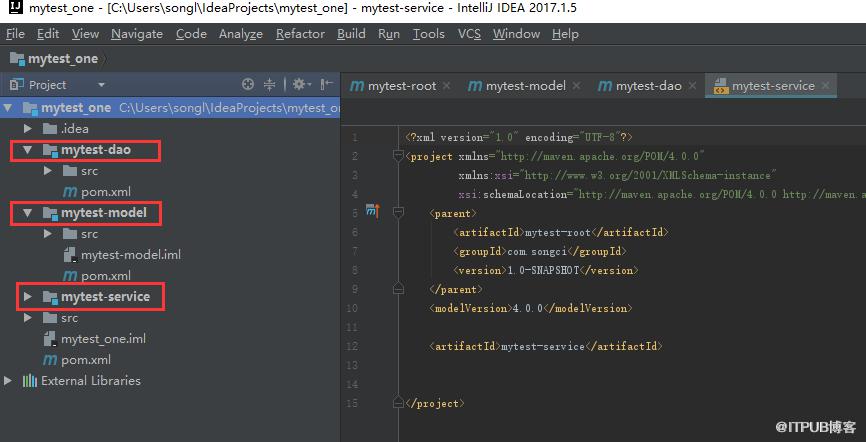Collapse the mytest-dao module

(28, 150)
